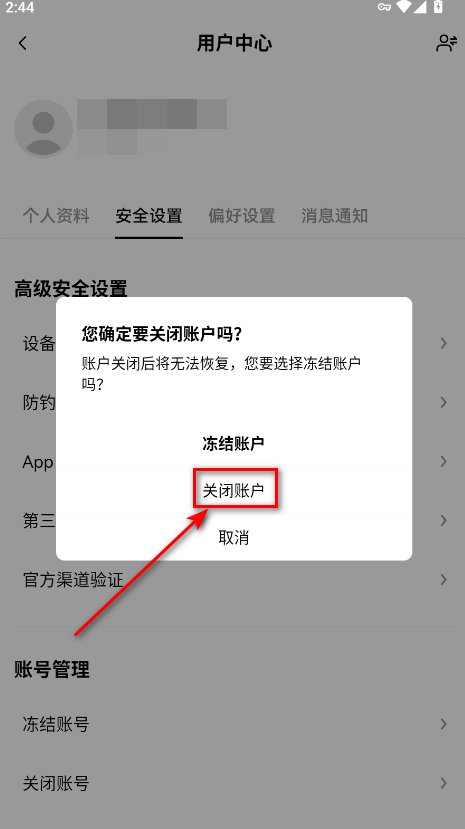The image size is (465, 829).
Task: Tap the user avatar picture
Action: (x=43, y=128)
